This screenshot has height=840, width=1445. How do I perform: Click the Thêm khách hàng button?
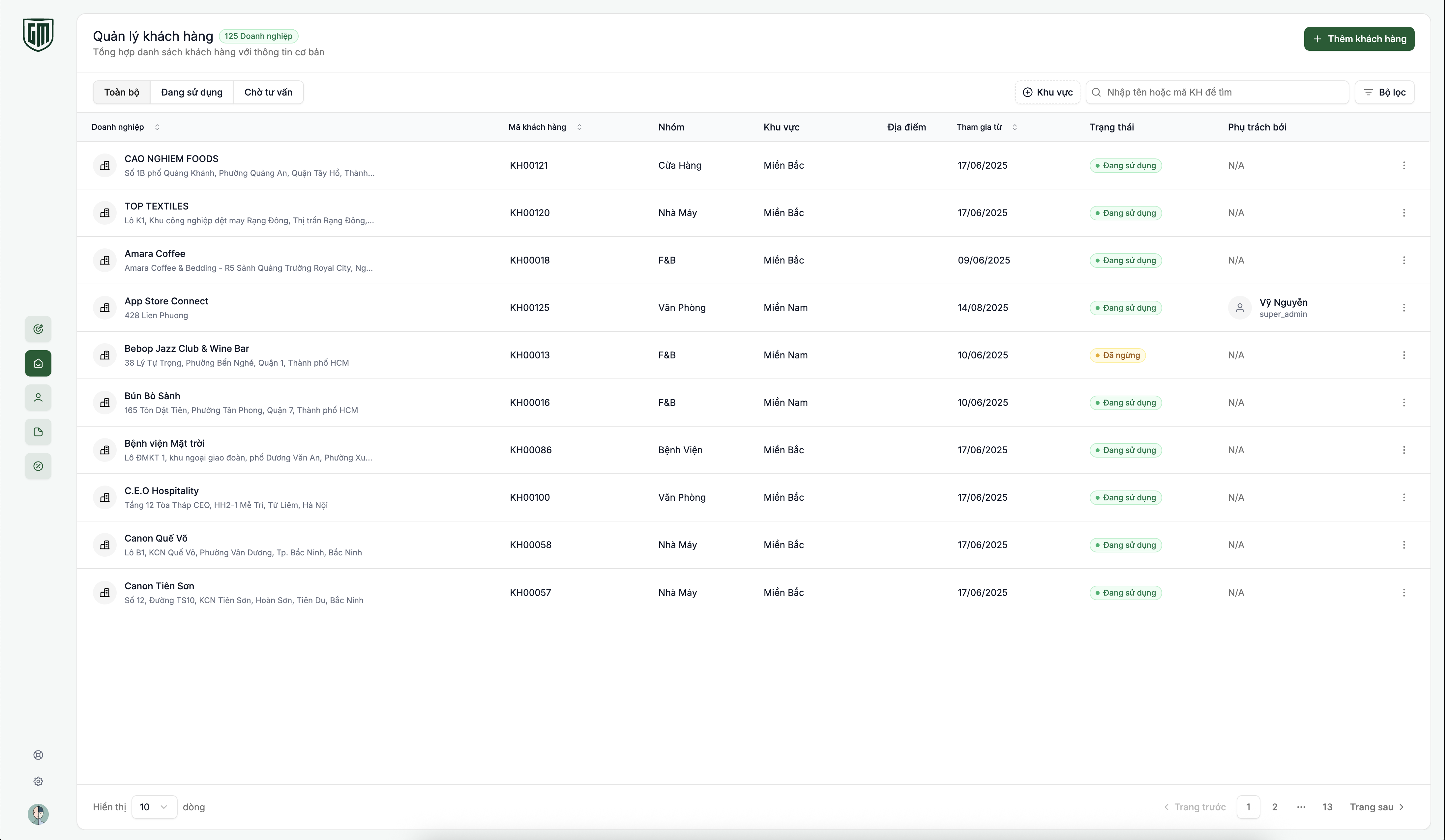click(x=1358, y=39)
